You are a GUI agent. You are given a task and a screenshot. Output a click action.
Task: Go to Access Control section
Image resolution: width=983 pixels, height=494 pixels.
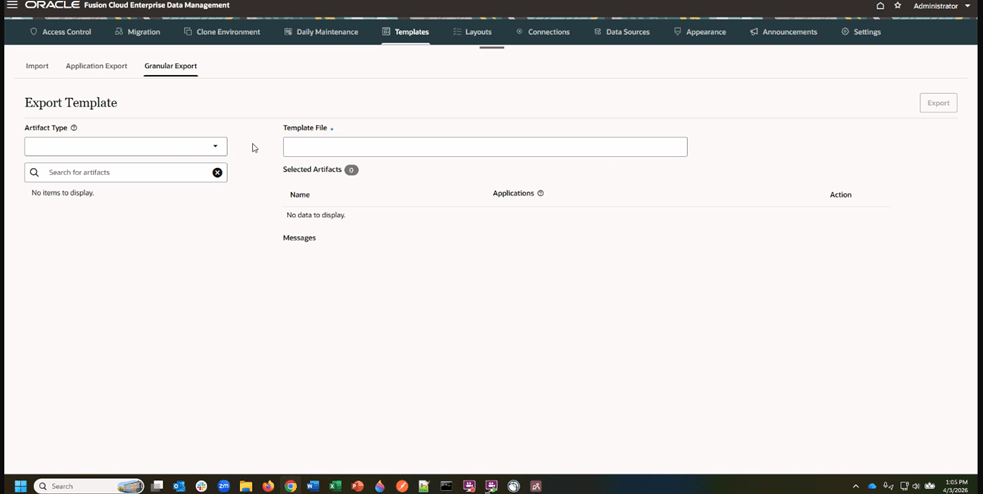pyautogui.click(x=60, y=32)
